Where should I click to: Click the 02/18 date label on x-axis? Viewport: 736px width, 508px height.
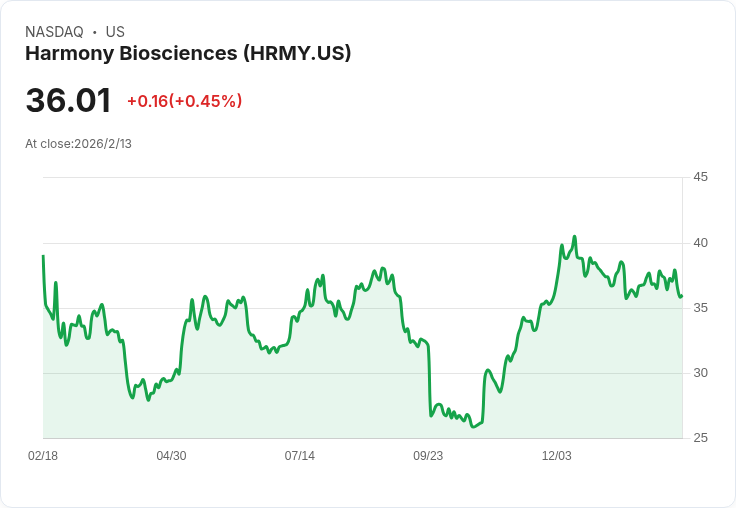43,456
